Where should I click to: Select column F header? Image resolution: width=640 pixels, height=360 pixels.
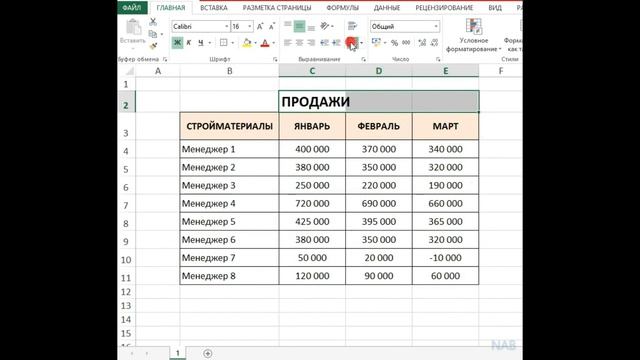click(501, 71)
